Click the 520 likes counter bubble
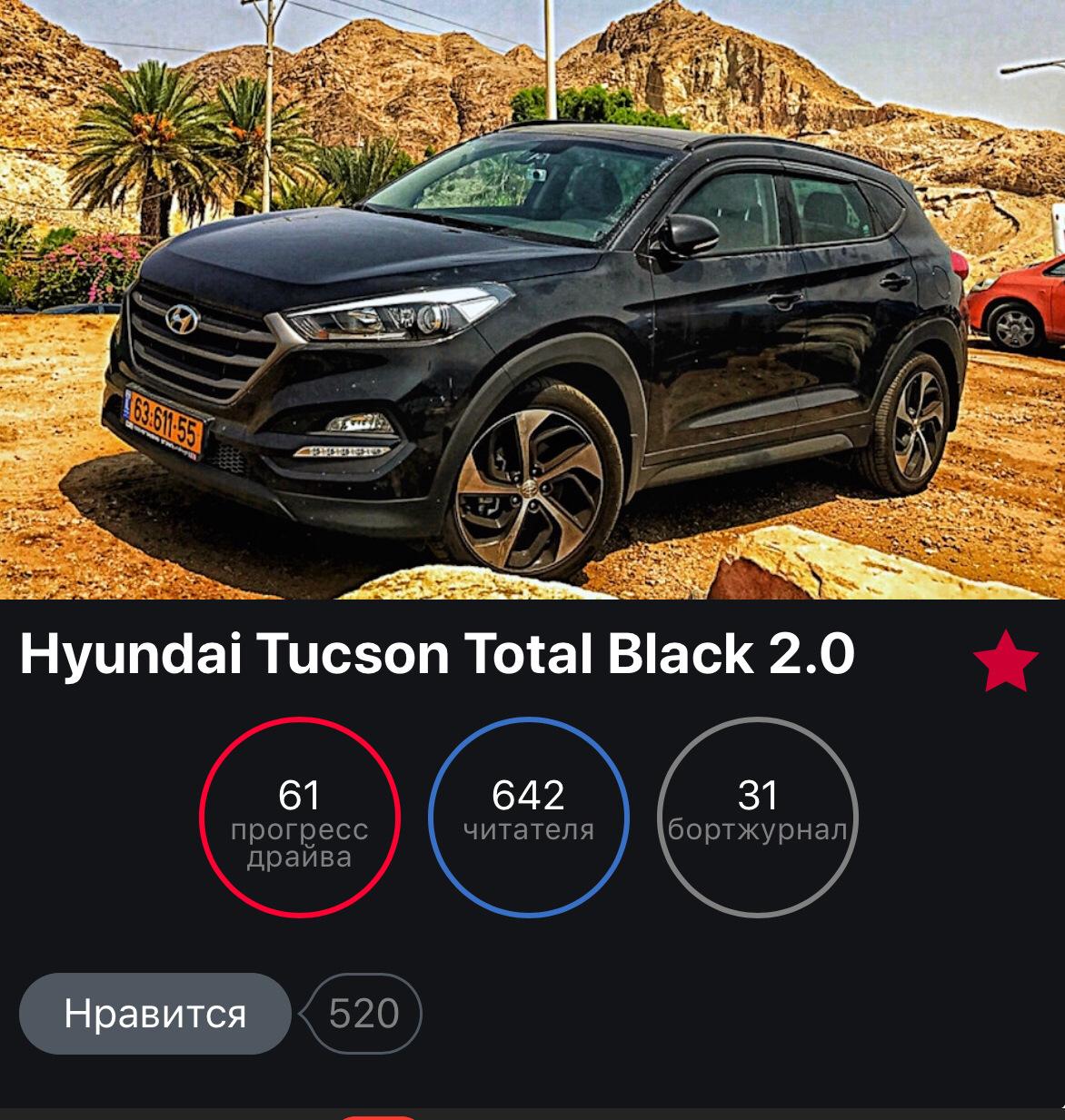Image resolution: width=1065 pixels, height=1120 pixels. point(363,1013)
